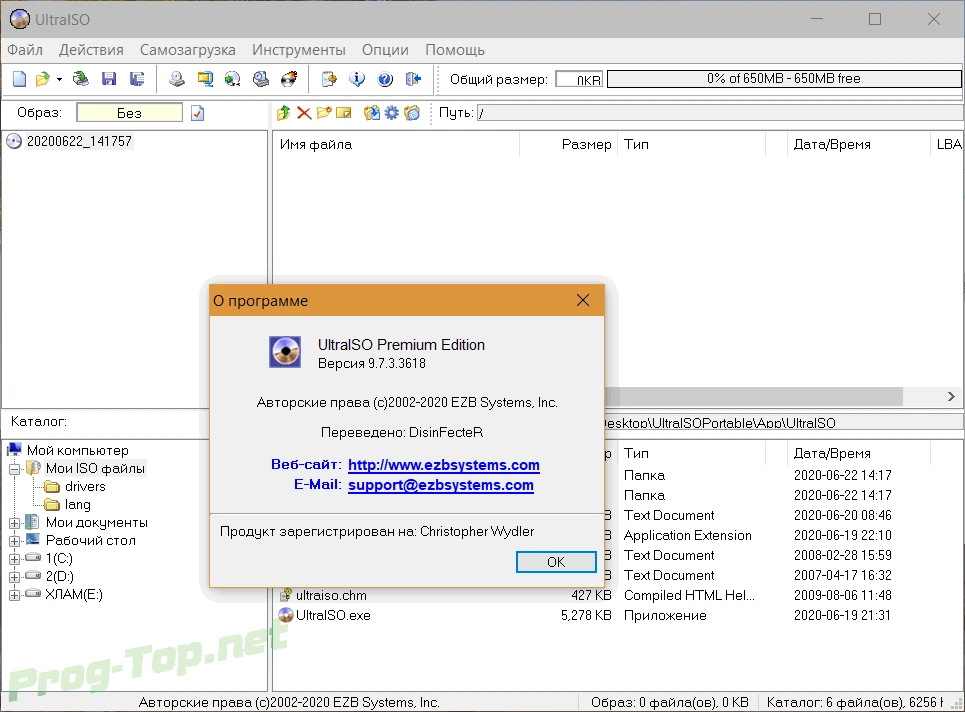Close the О программе dialog
The height and width of the screenshot is (712, 965).
pos(583,300)
